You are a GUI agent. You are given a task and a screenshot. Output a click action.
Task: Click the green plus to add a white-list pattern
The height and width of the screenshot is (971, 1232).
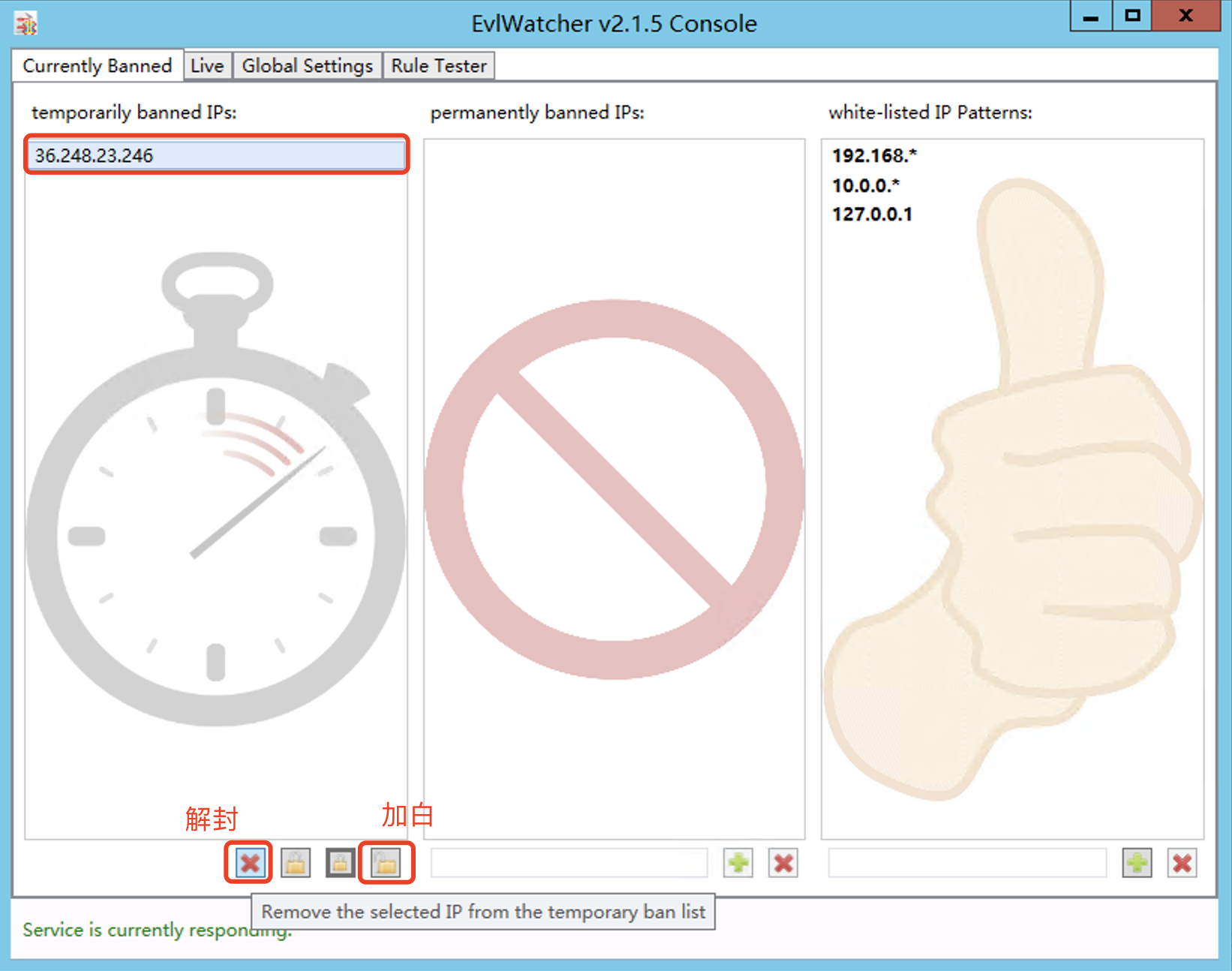1137,863
